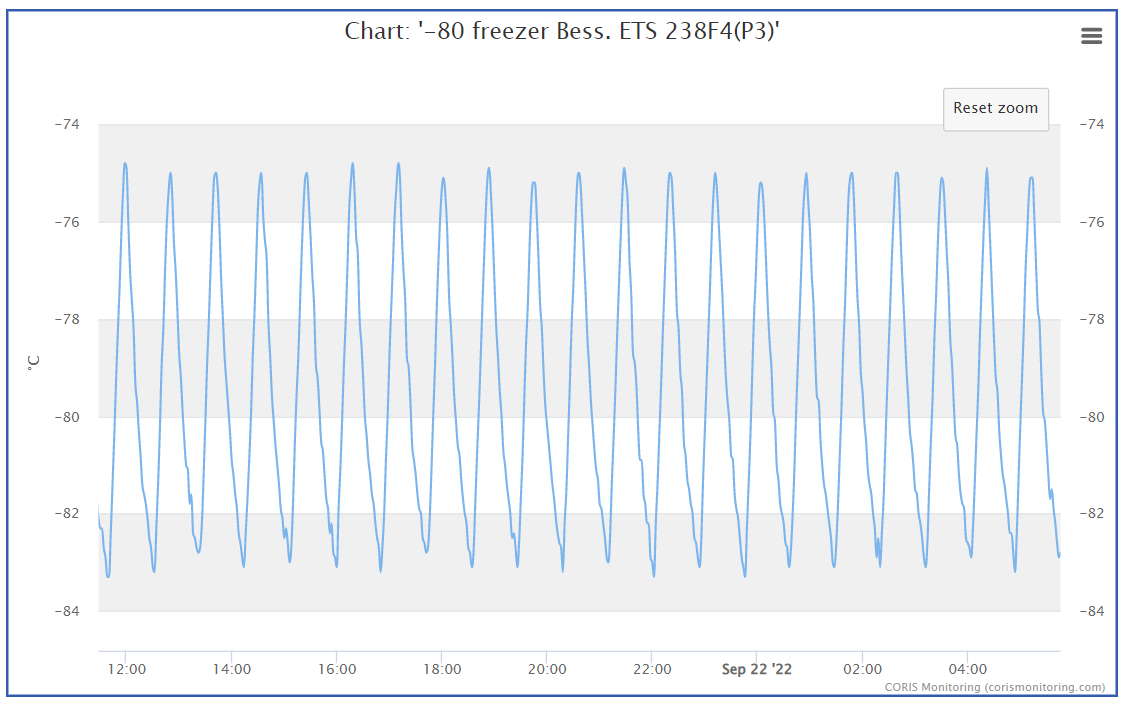Select the -74 label on left axis
This screenshot has height=704, width=1124.
(66, 125)
